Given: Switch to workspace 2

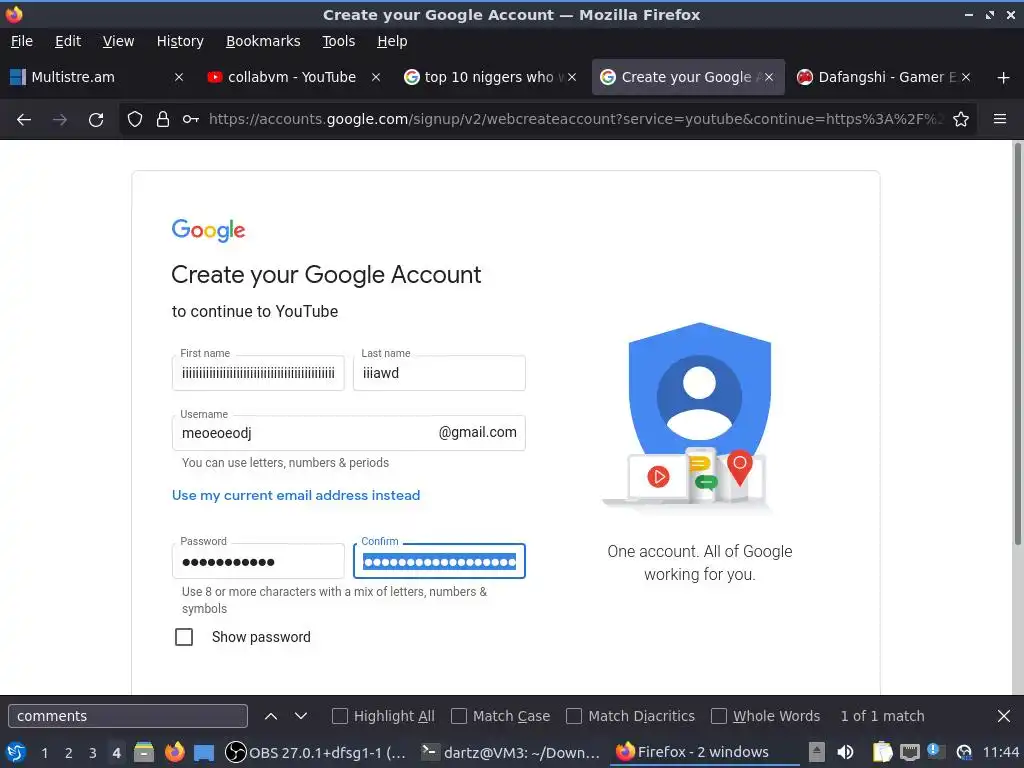Looking at the screenshot, I should (69, 753).
